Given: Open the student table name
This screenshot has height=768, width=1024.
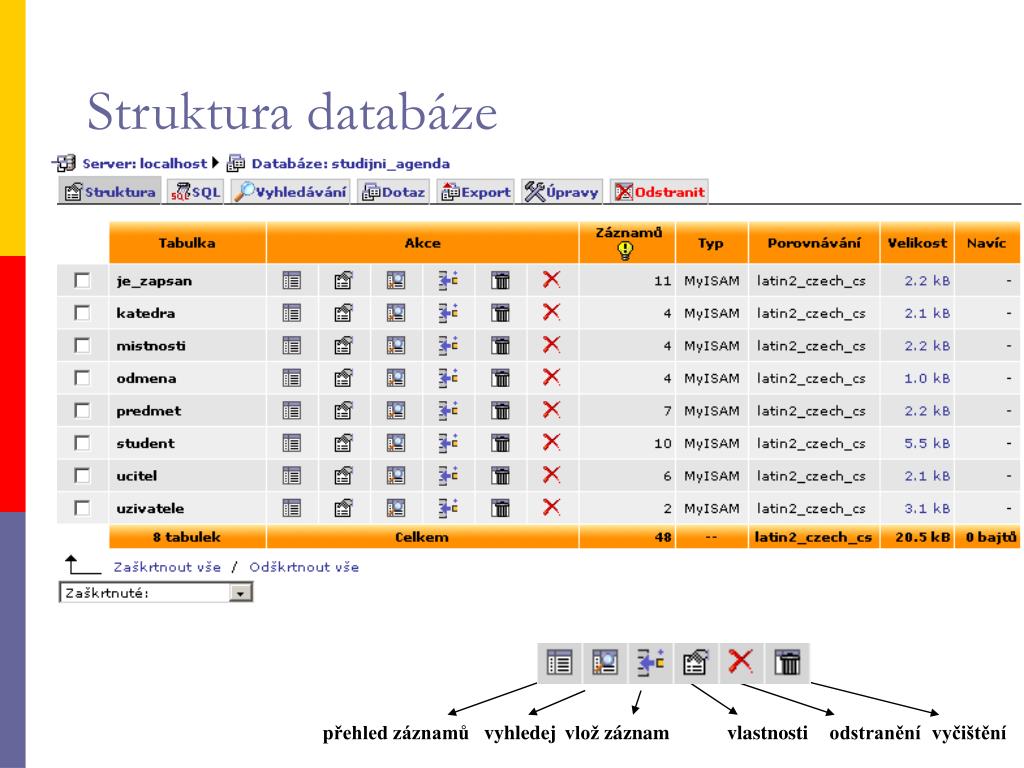Looking at the screenshot, I should (x=146, y=443).
